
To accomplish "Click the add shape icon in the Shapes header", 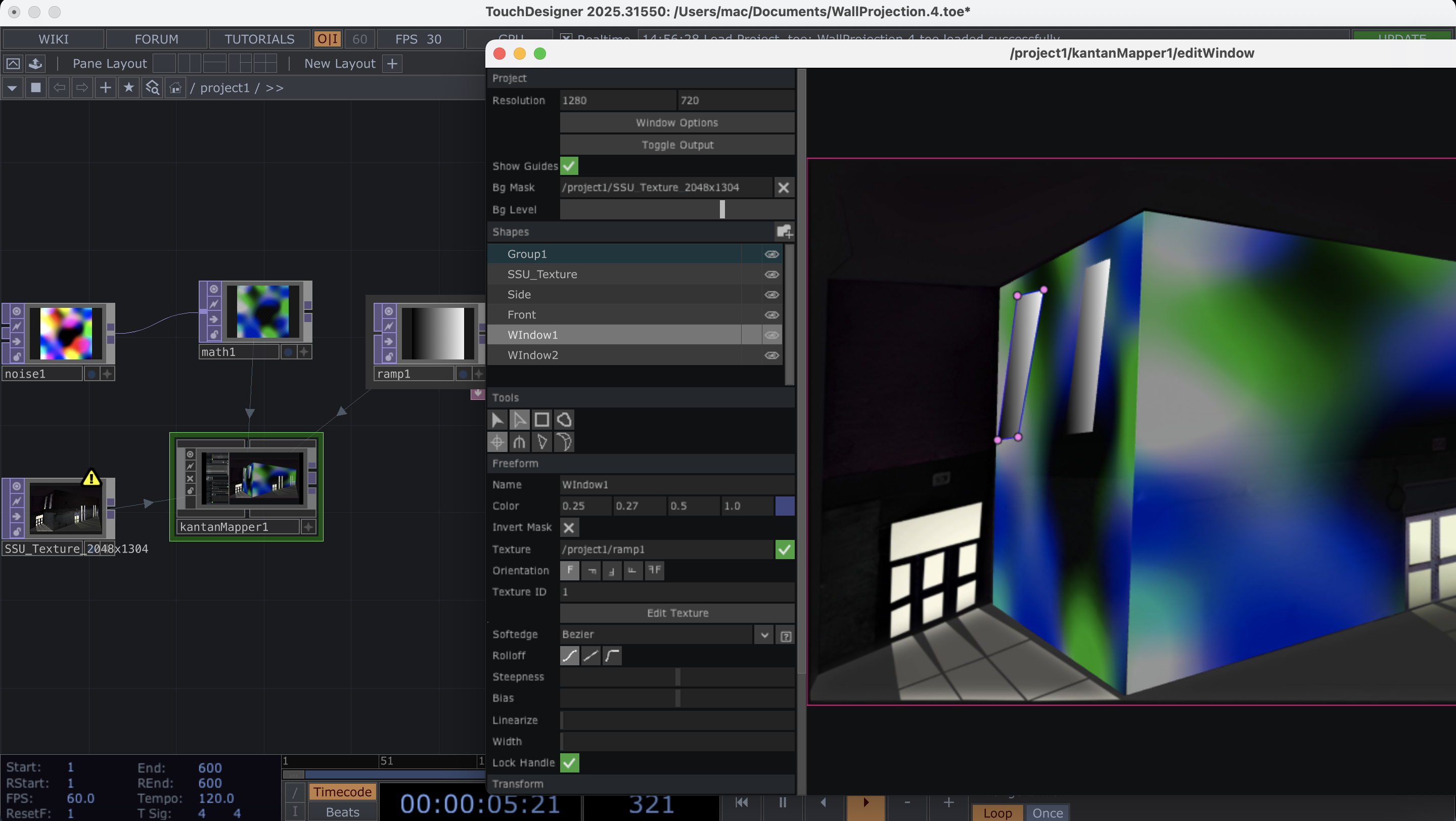I will (x=785, y=232).
